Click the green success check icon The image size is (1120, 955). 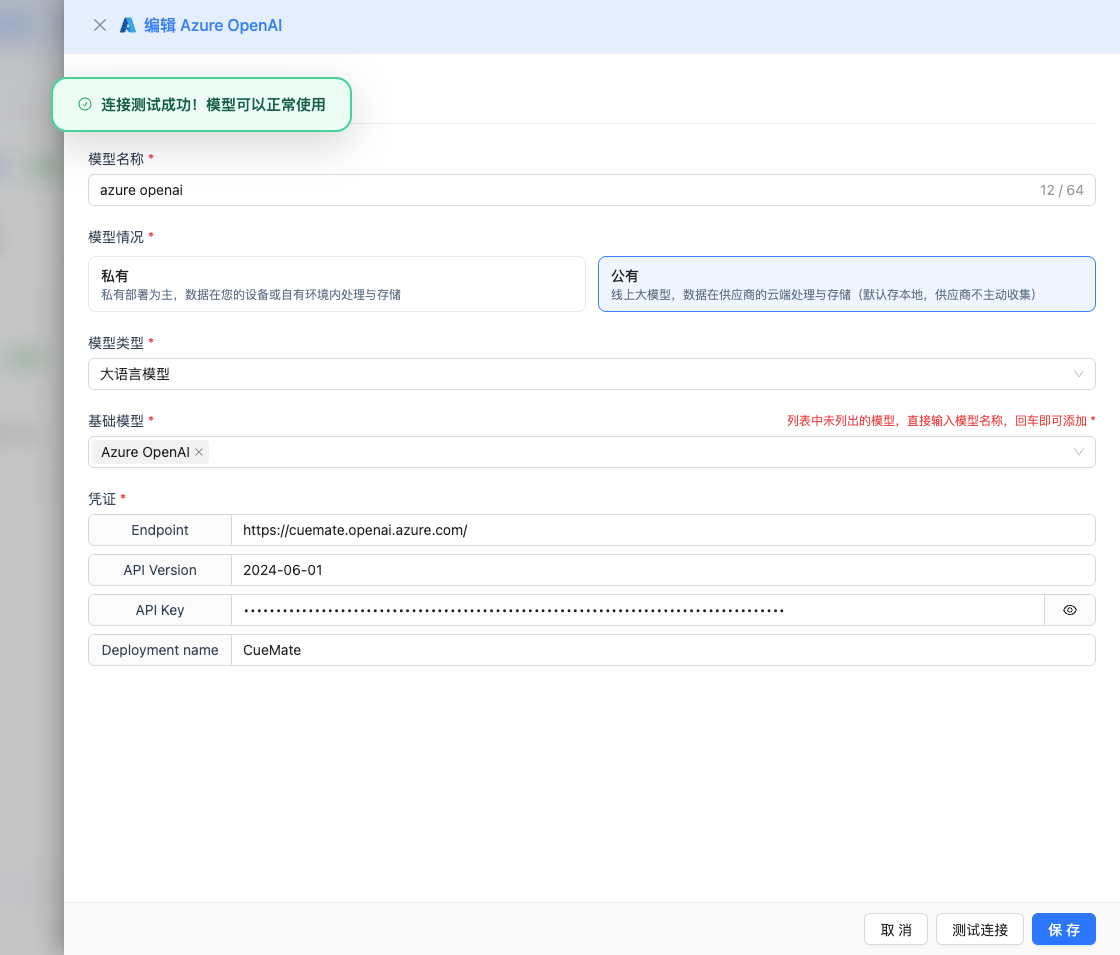[85, 104]
